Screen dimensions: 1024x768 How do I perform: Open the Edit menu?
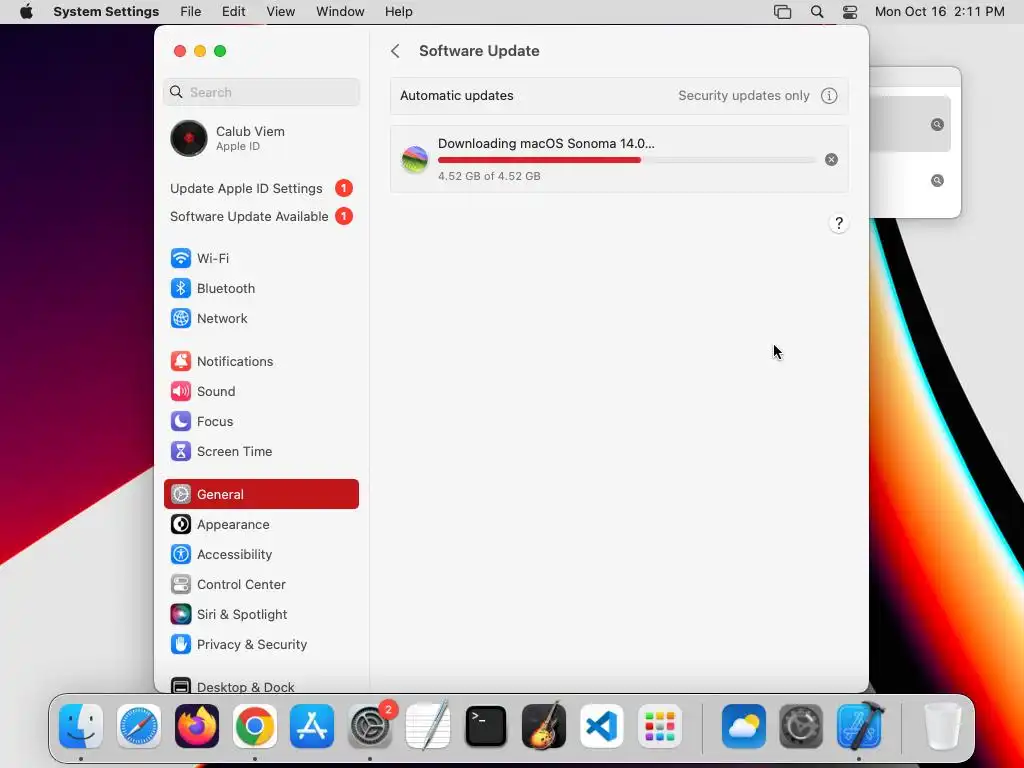pyautogui.click(x=233, y=12)
